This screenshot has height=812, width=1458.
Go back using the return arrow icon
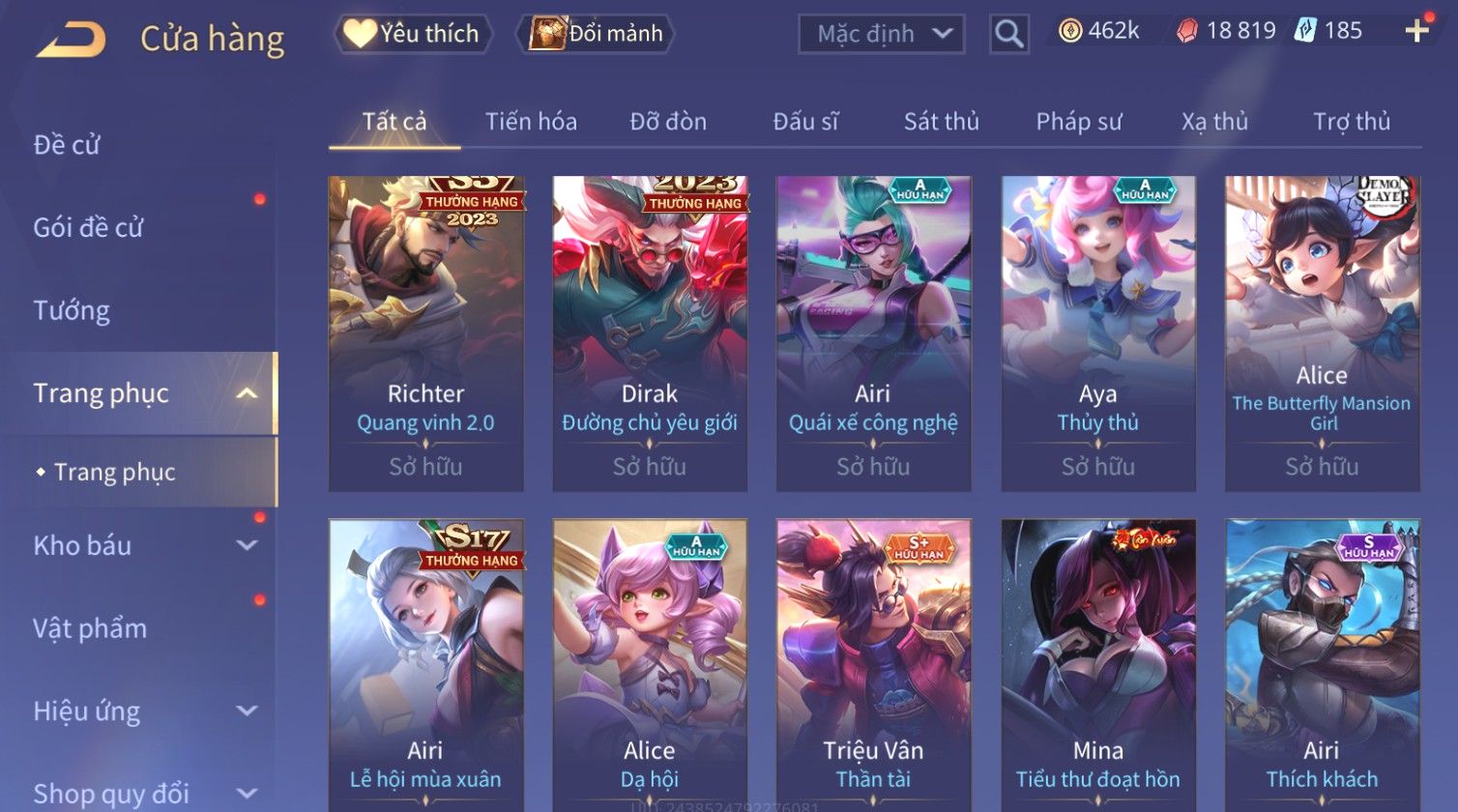(x=72, y=40)
